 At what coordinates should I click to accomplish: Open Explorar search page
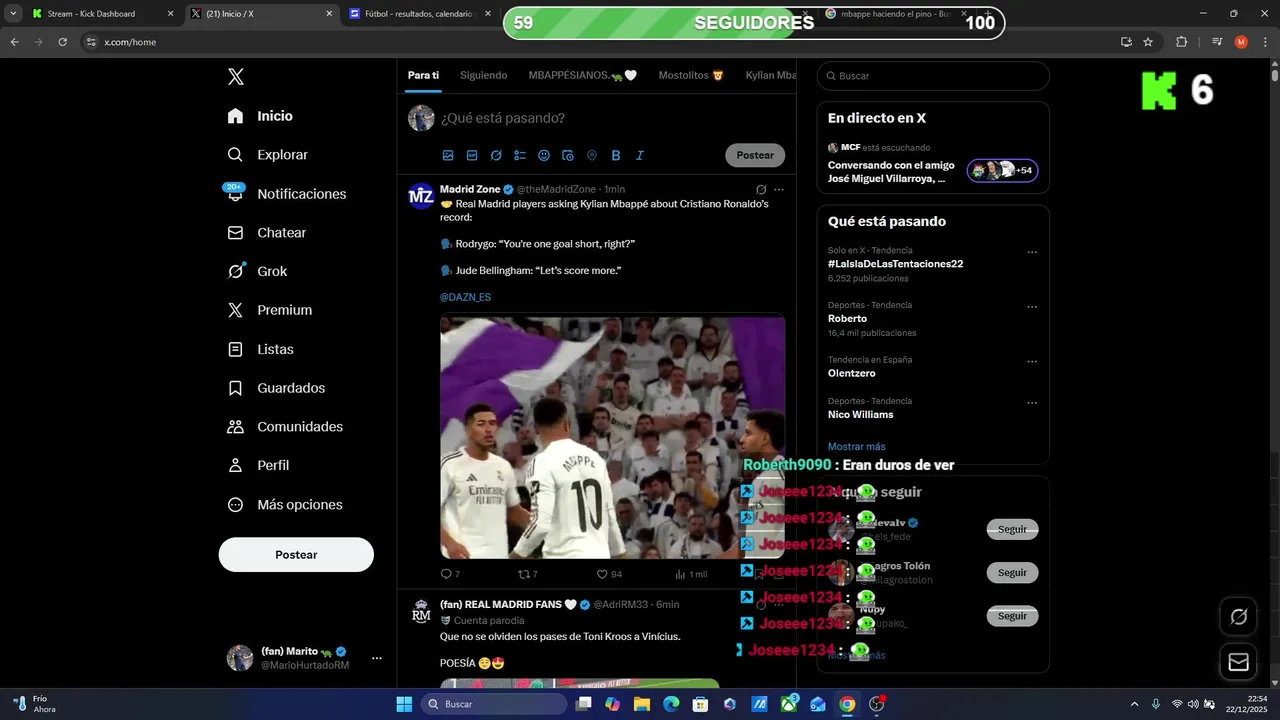point(267,155)
